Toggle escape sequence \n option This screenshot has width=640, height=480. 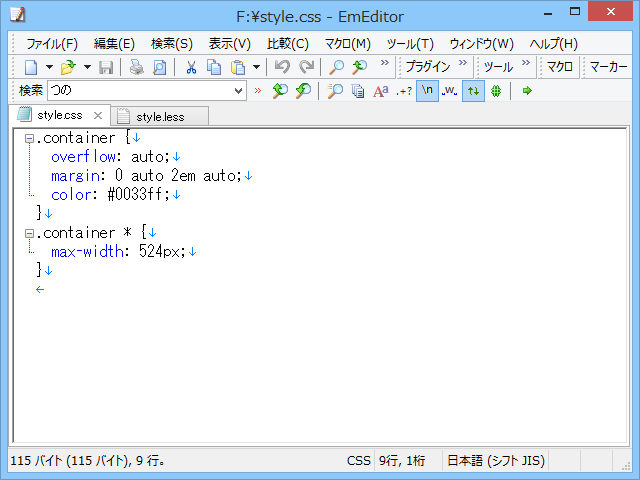pyautogui.click(x=427, y=91)
